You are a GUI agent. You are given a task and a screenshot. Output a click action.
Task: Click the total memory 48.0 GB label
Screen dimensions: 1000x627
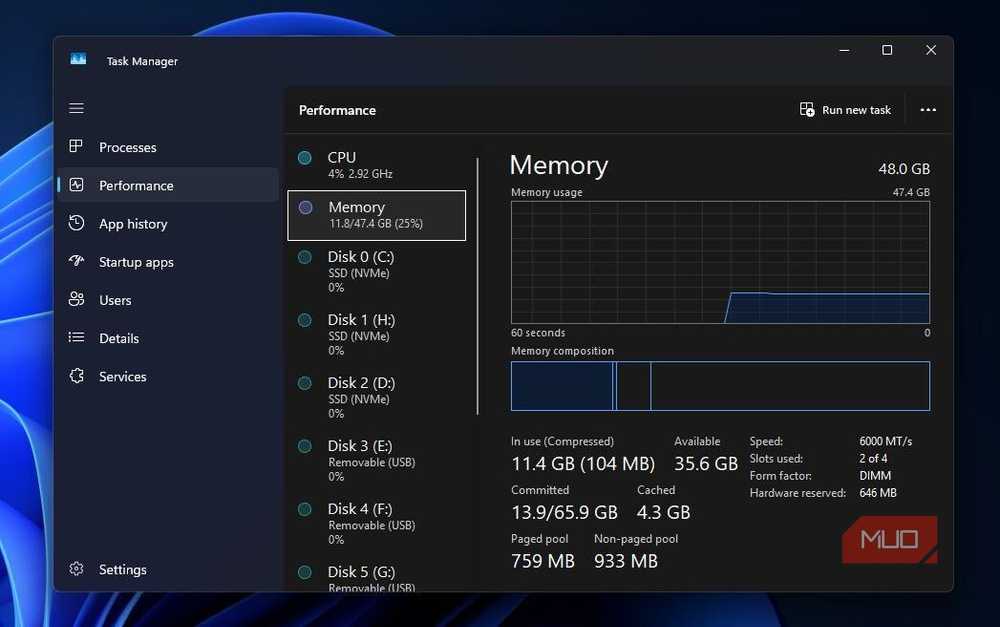904,169
